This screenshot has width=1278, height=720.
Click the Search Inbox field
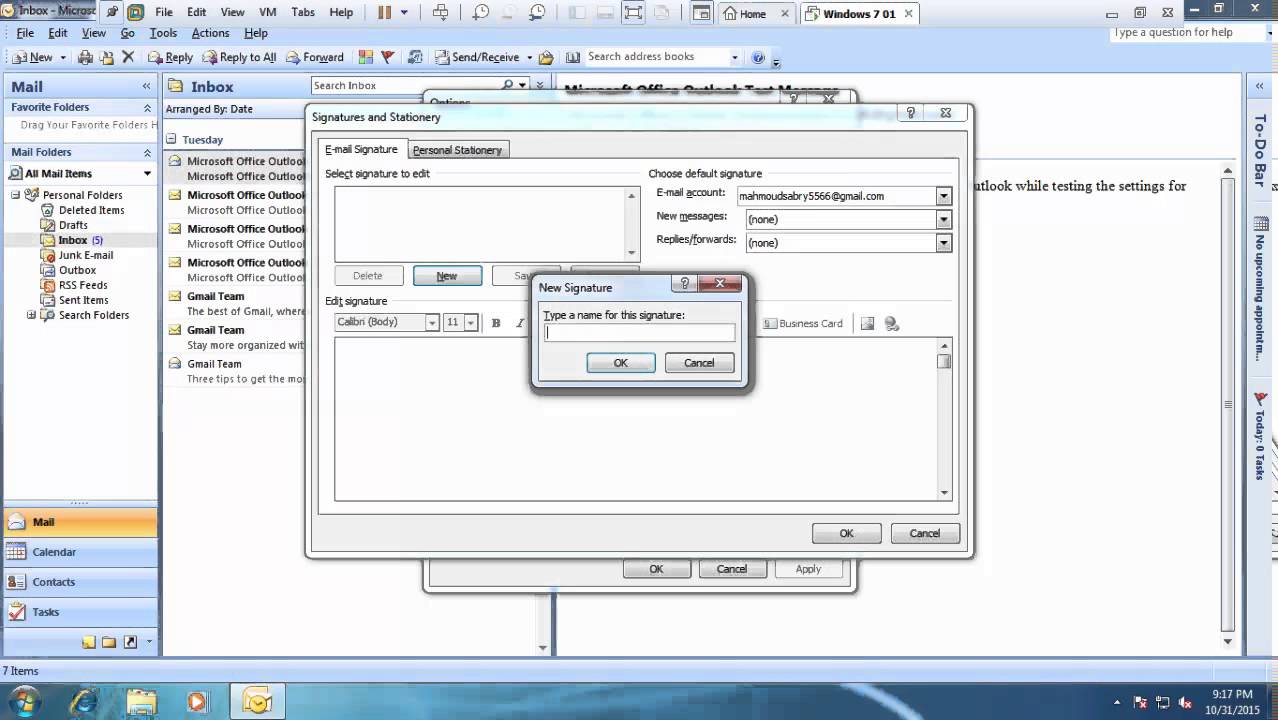(x=405, y=85)
